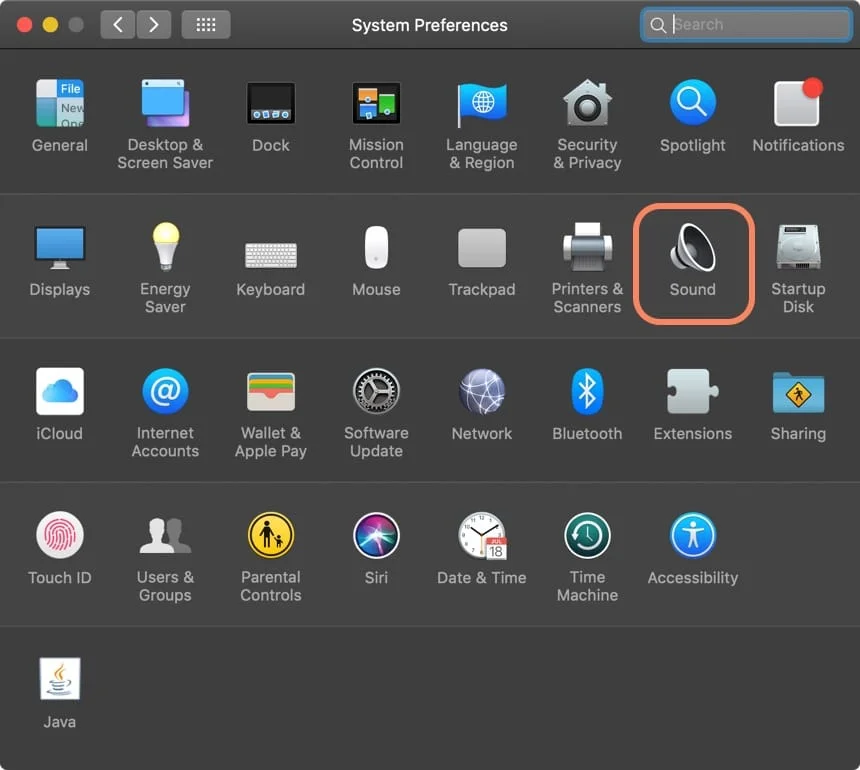Open Desktop & Screen Saver preferences
Viewport: 860px width, 770px height.
(x=164, y=104)
